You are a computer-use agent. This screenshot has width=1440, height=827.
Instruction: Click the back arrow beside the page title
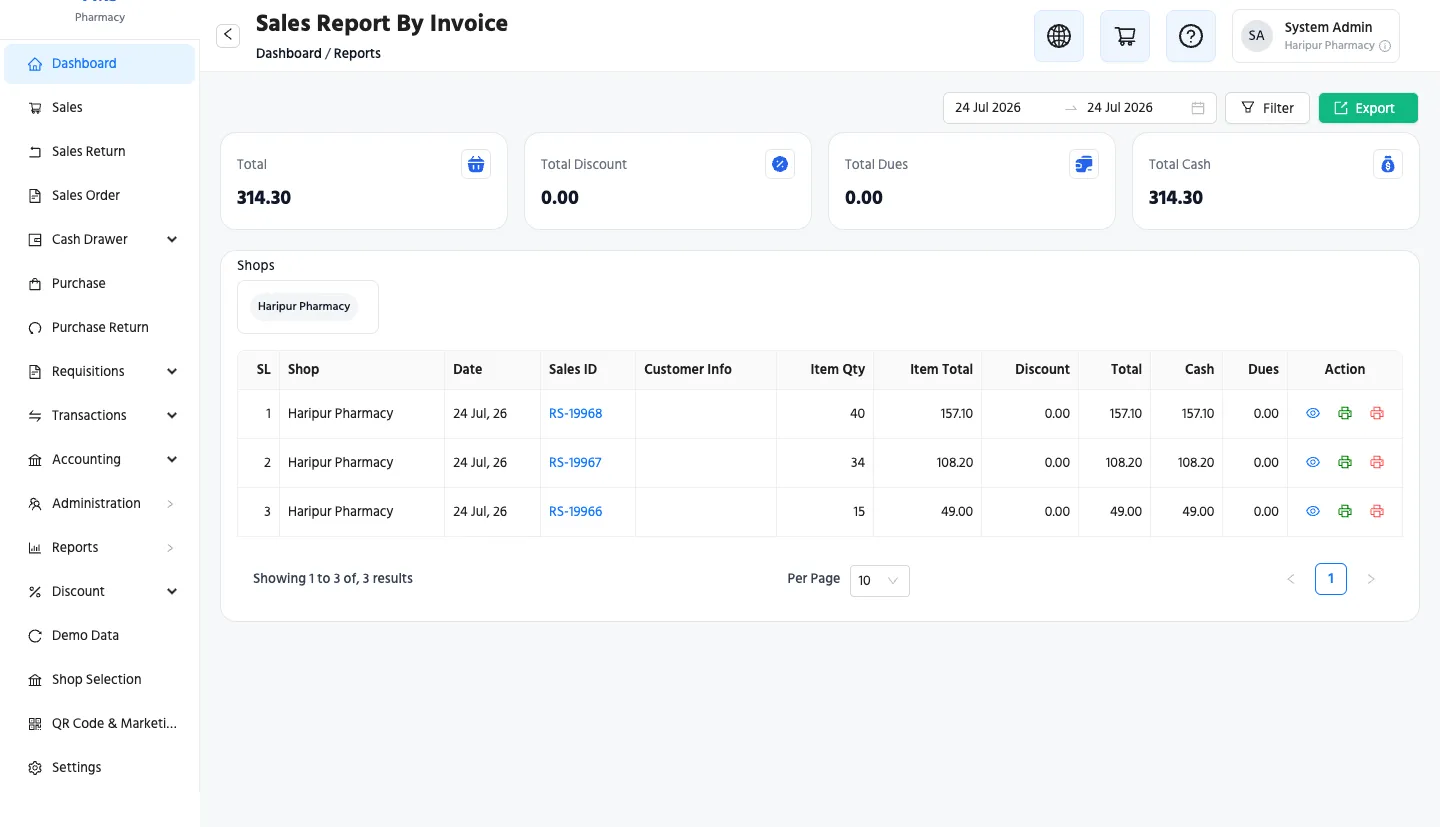point(228,35)
